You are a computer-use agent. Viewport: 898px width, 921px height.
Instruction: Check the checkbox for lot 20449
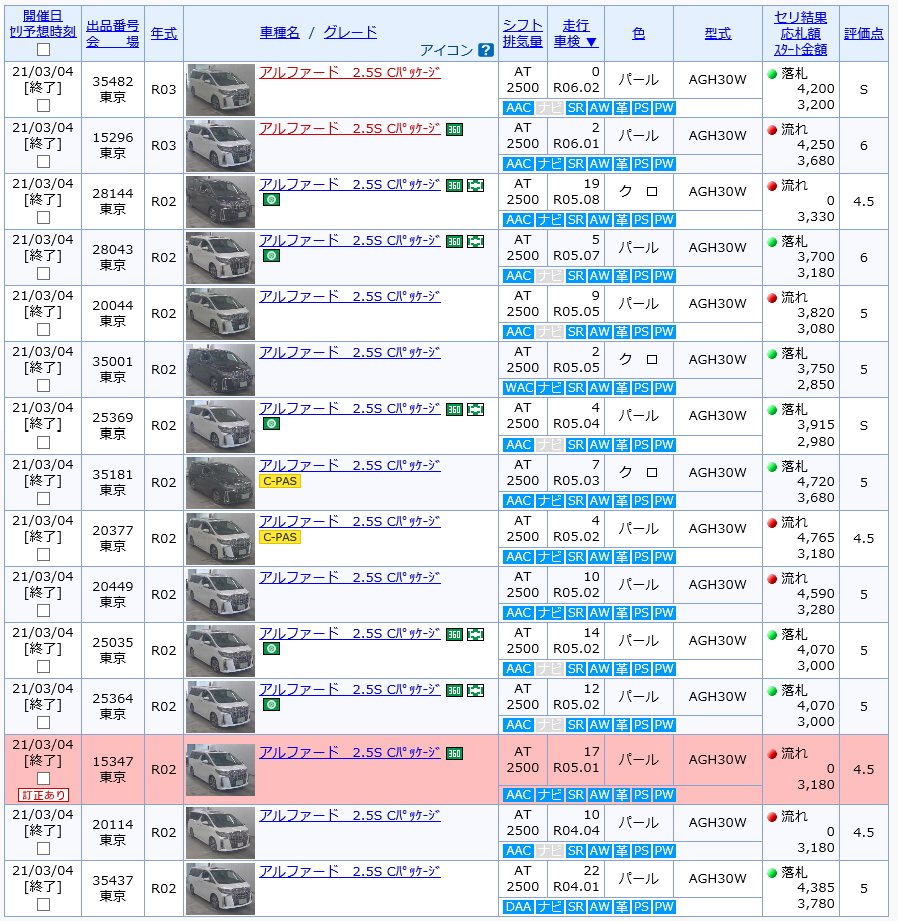pyautogui.click(x=43, y=611)
